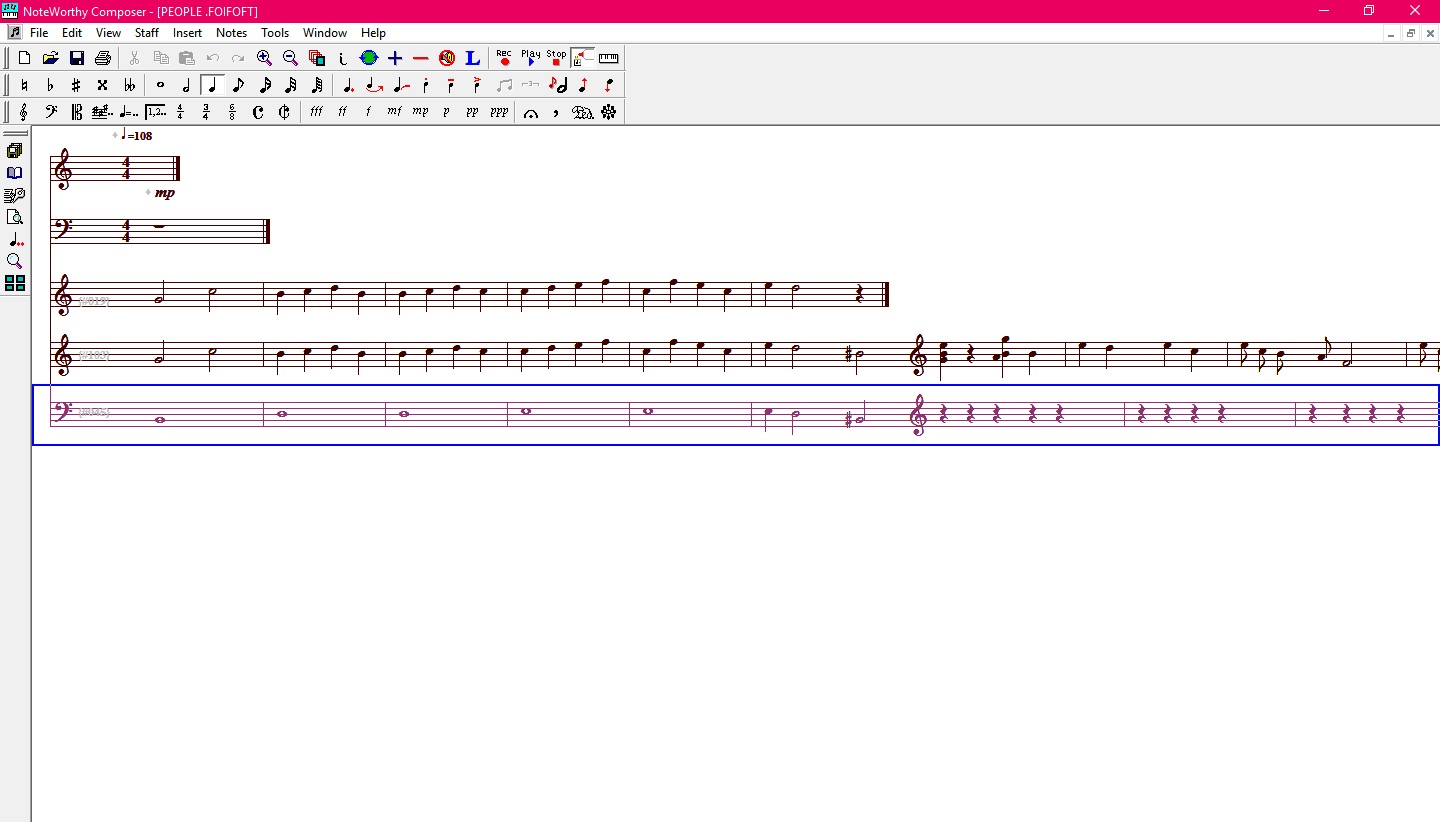Click the sidebar magnifying glass icon
Screen dimensions: 1440x822
[x=15, y=261]
